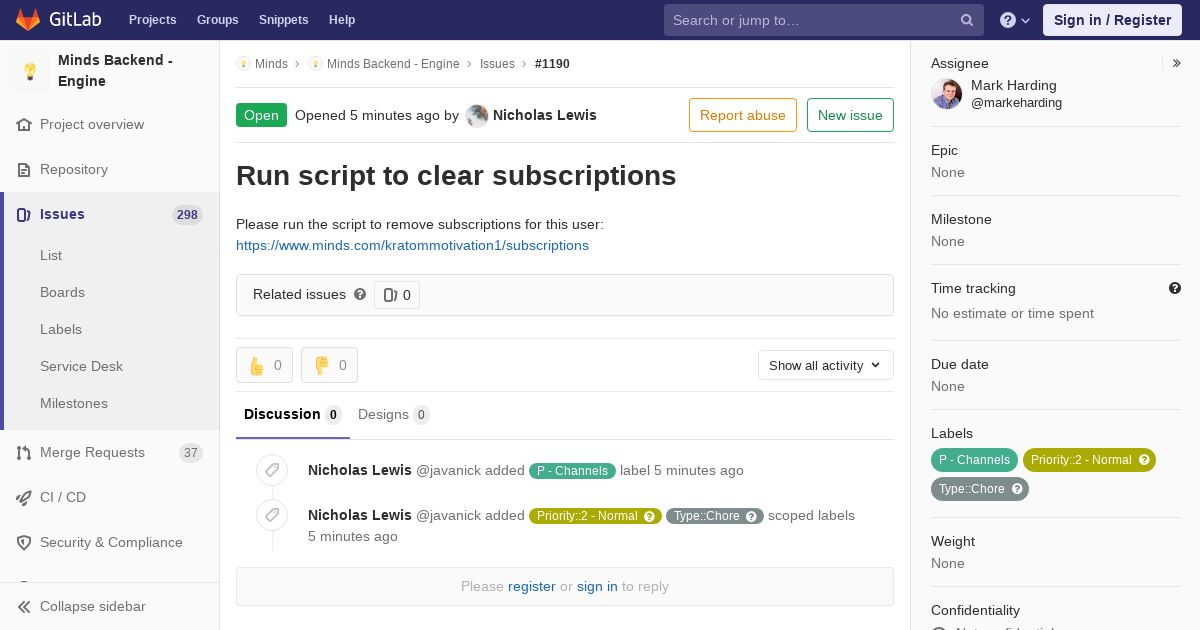Click the Security & Compliance shield icon
The width and height of the screenshot is (1200, 630).
click(24, 543)
